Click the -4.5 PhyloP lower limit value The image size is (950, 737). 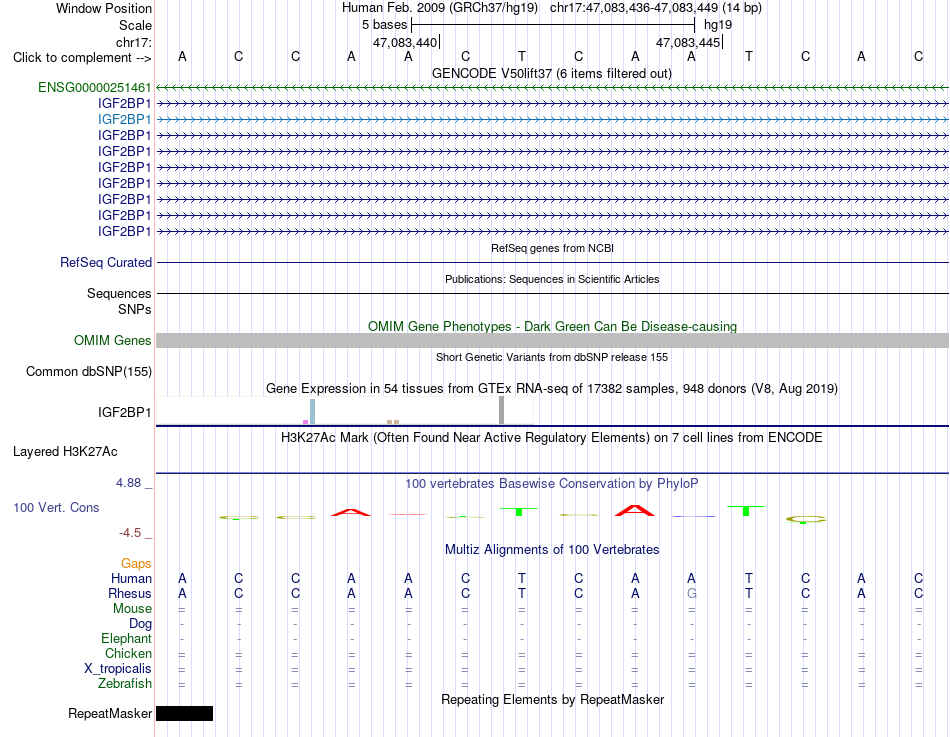pyautogui.click(x=130, y=533)
